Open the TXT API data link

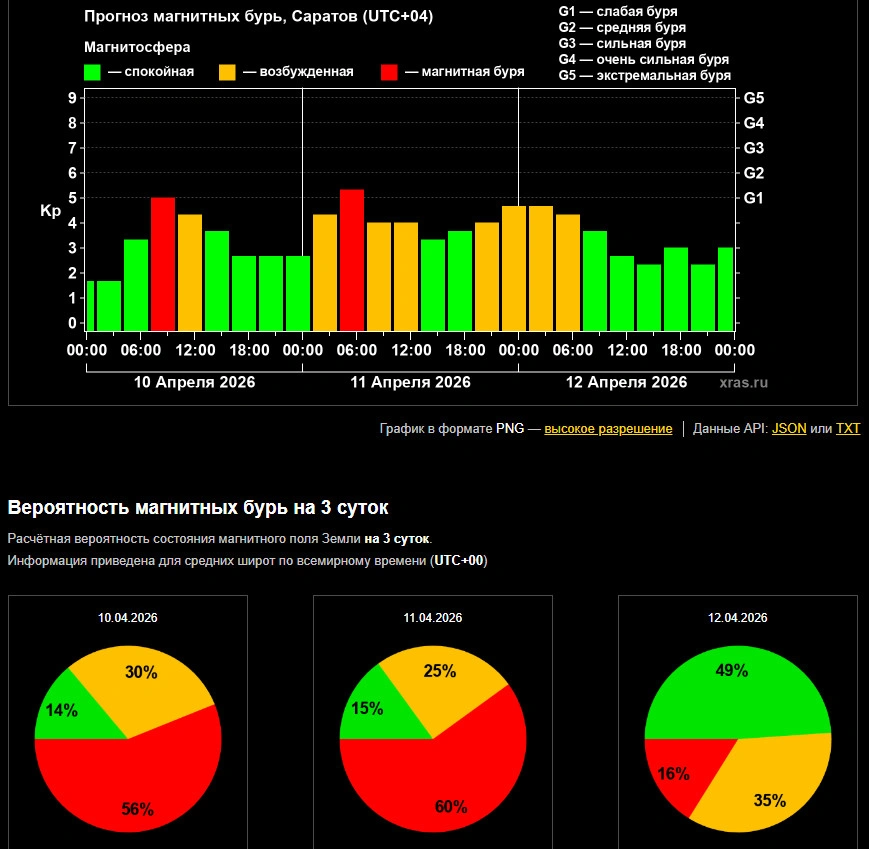coord(847,429)
